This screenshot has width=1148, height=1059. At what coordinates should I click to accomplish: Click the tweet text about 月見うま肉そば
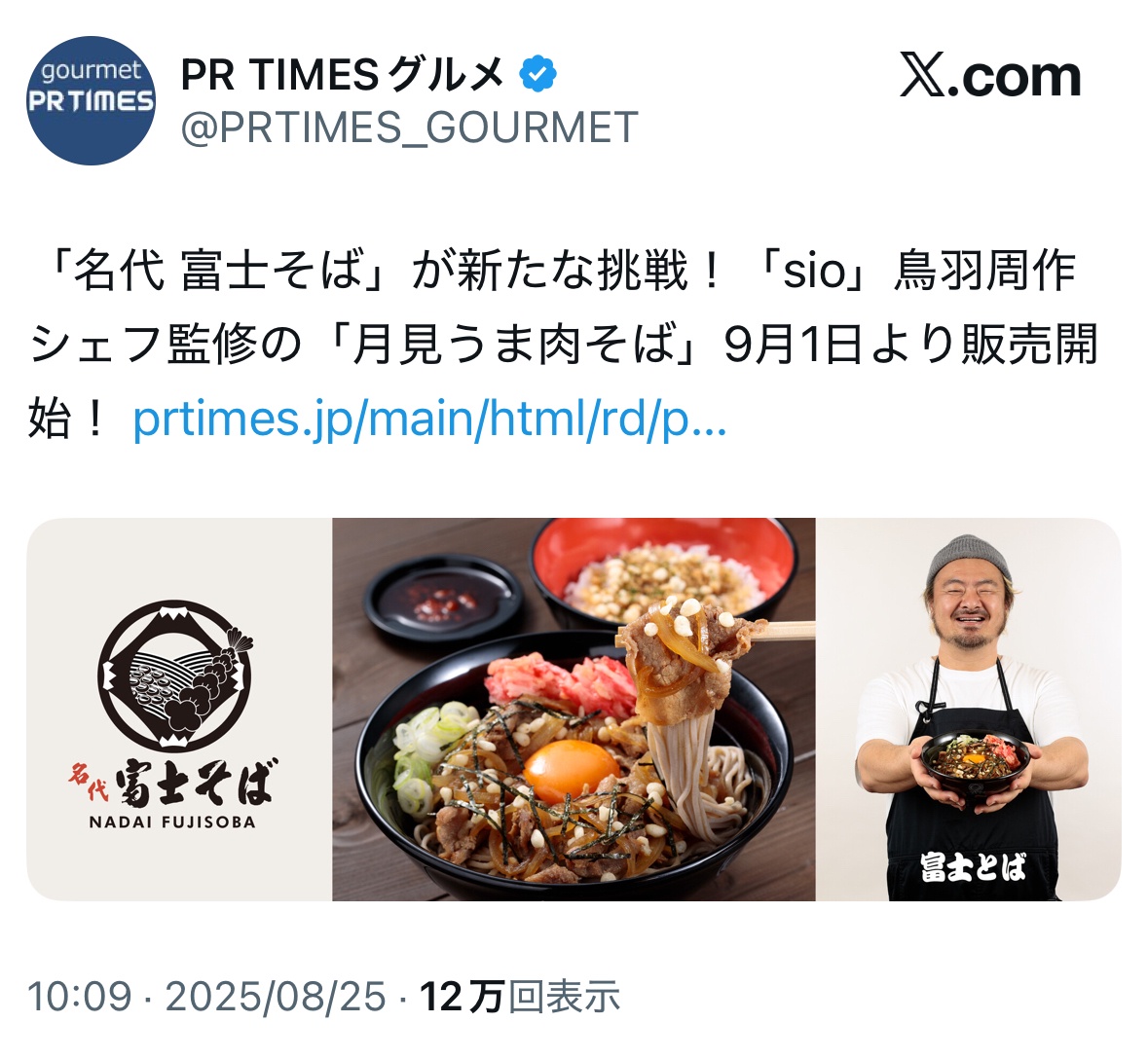(x=564, y=344)
